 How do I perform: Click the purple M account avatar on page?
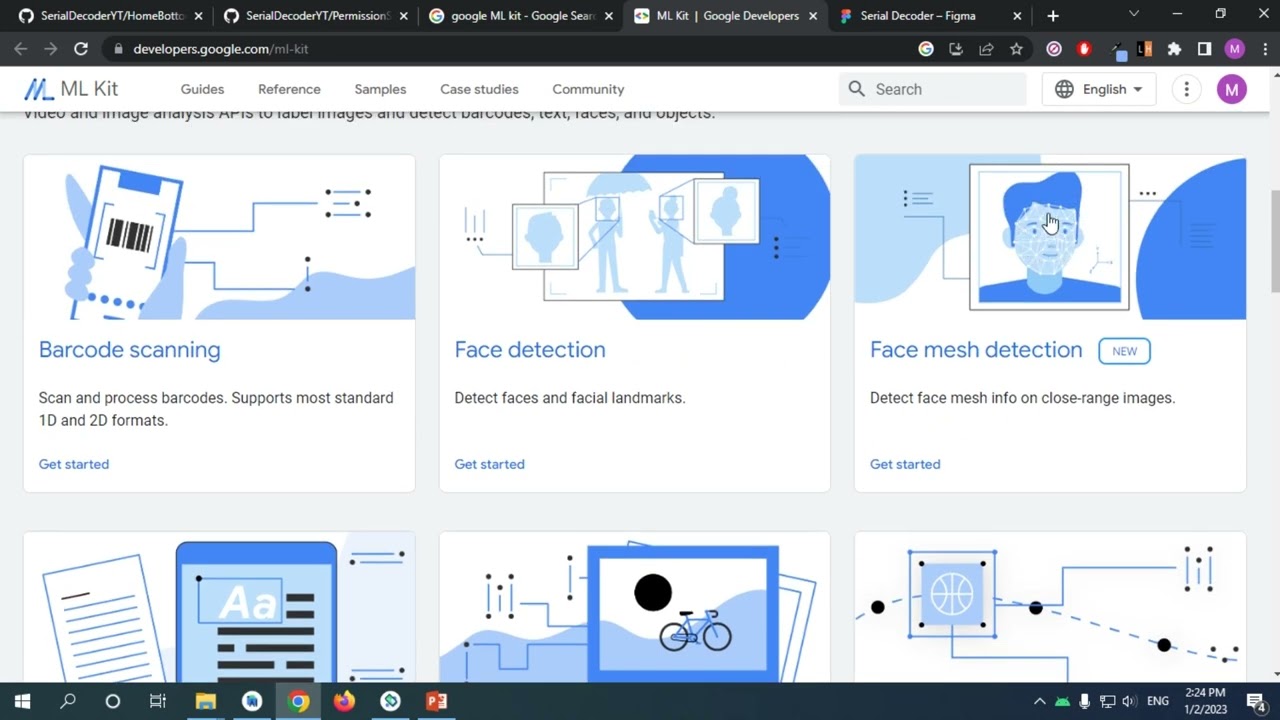[x=1231, y=89]
